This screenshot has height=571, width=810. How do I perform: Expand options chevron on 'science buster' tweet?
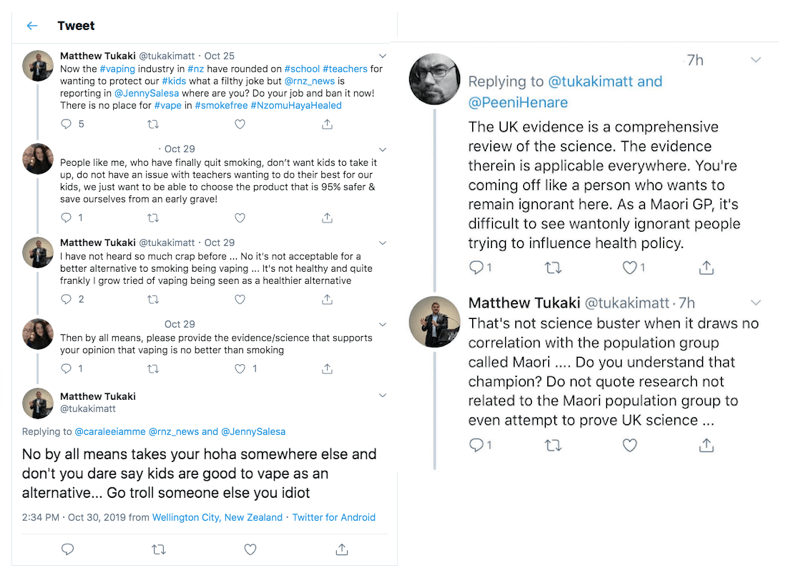pyautogui.click(x=756, y=302)
